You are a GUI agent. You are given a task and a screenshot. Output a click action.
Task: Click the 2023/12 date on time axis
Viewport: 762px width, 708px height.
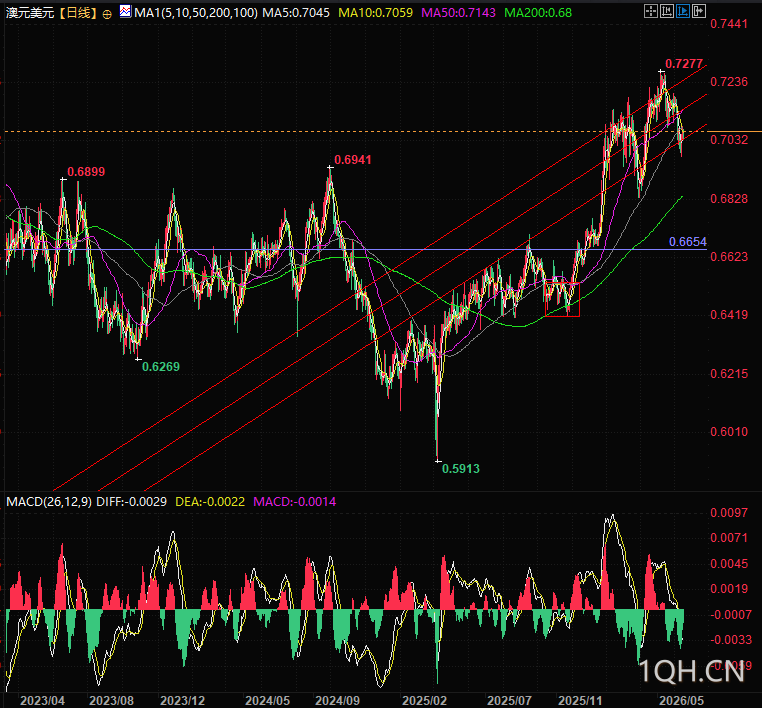coord(182,701)
